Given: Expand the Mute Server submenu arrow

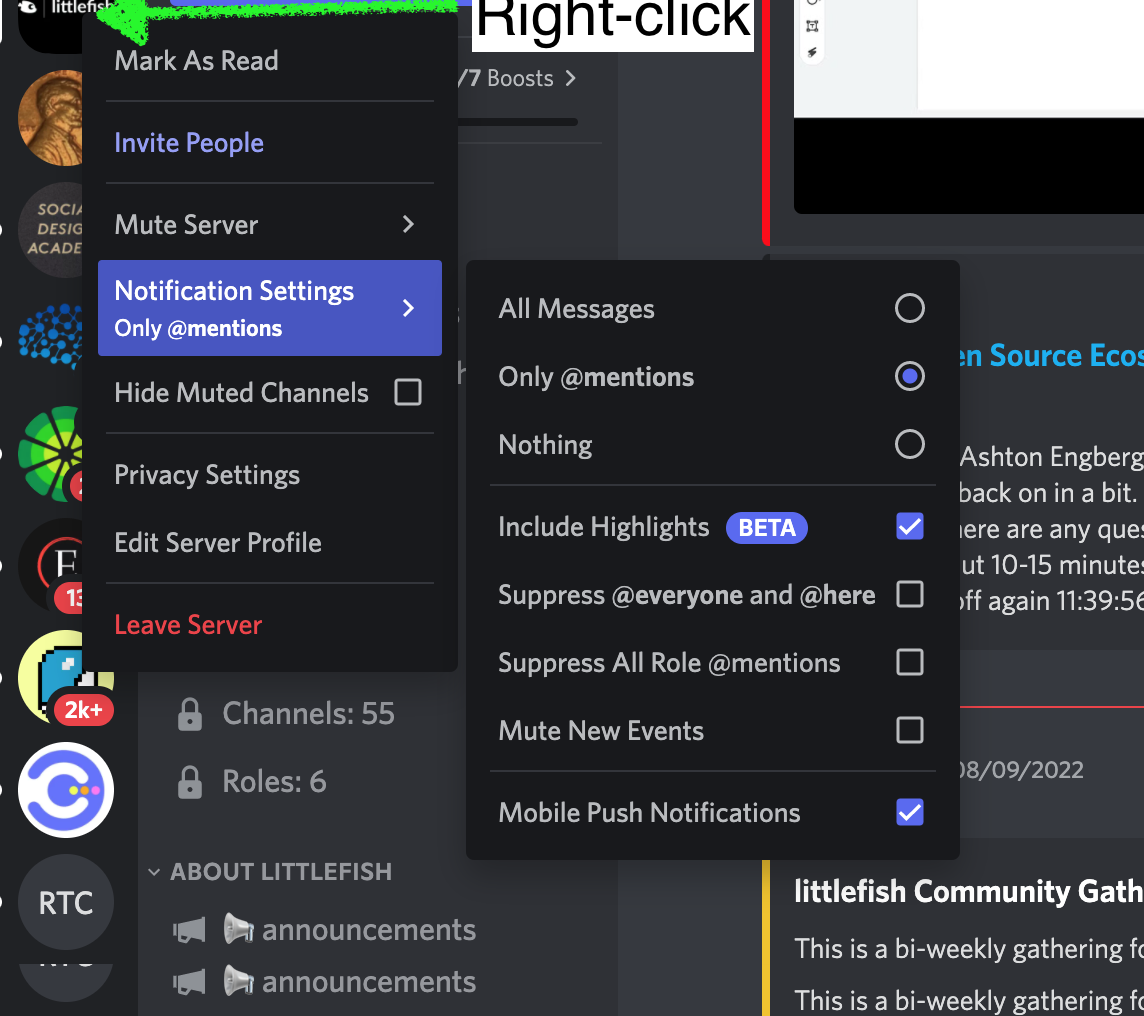Looking at the screenshot, I should (408, 225).
